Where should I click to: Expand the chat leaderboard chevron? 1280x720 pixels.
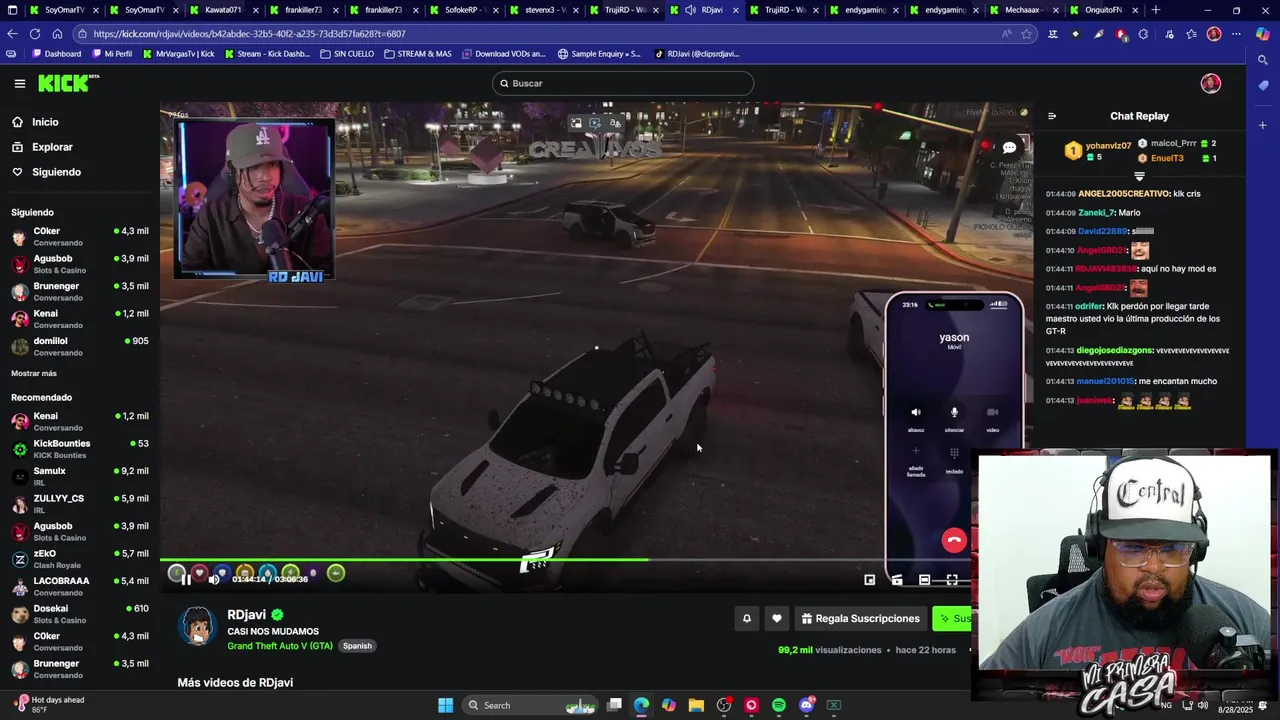tap(1139, 177)
